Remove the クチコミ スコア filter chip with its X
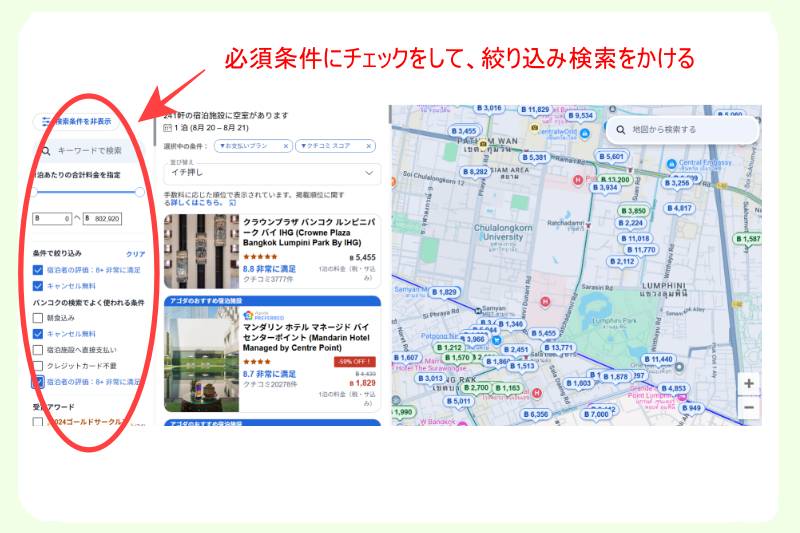 point(368,146)
